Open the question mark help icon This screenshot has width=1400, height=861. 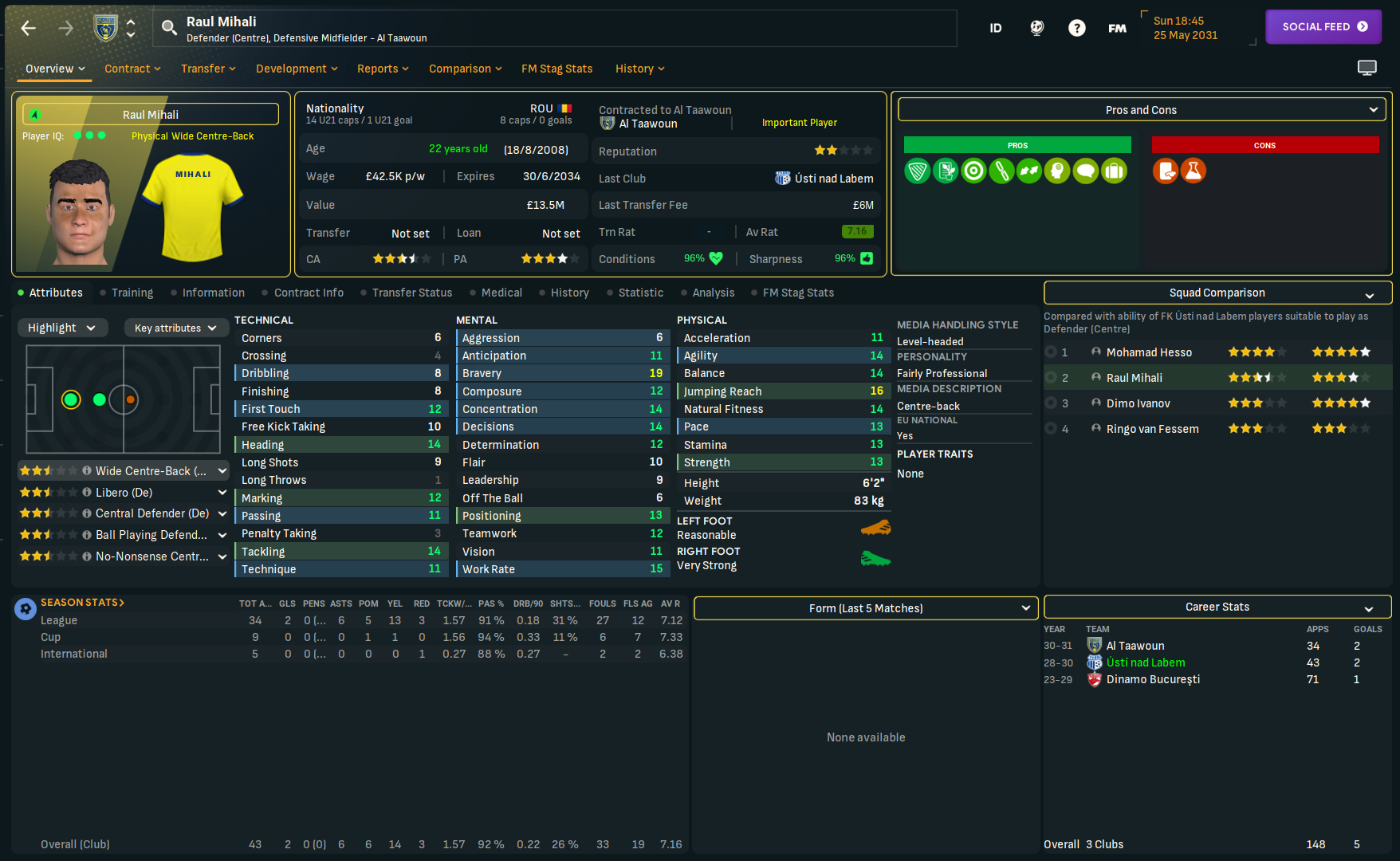pyautogui.click(x=1077, y=29)
